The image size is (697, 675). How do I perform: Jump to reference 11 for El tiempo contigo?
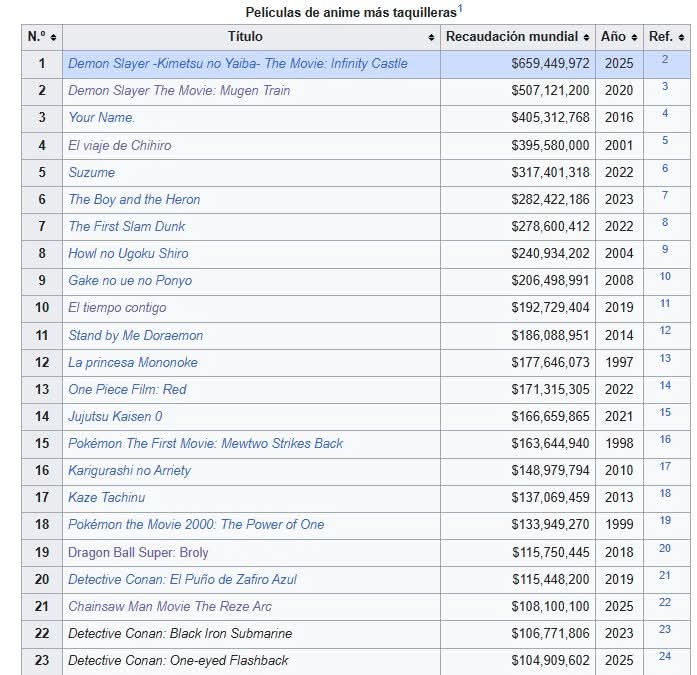coord(665,304)
